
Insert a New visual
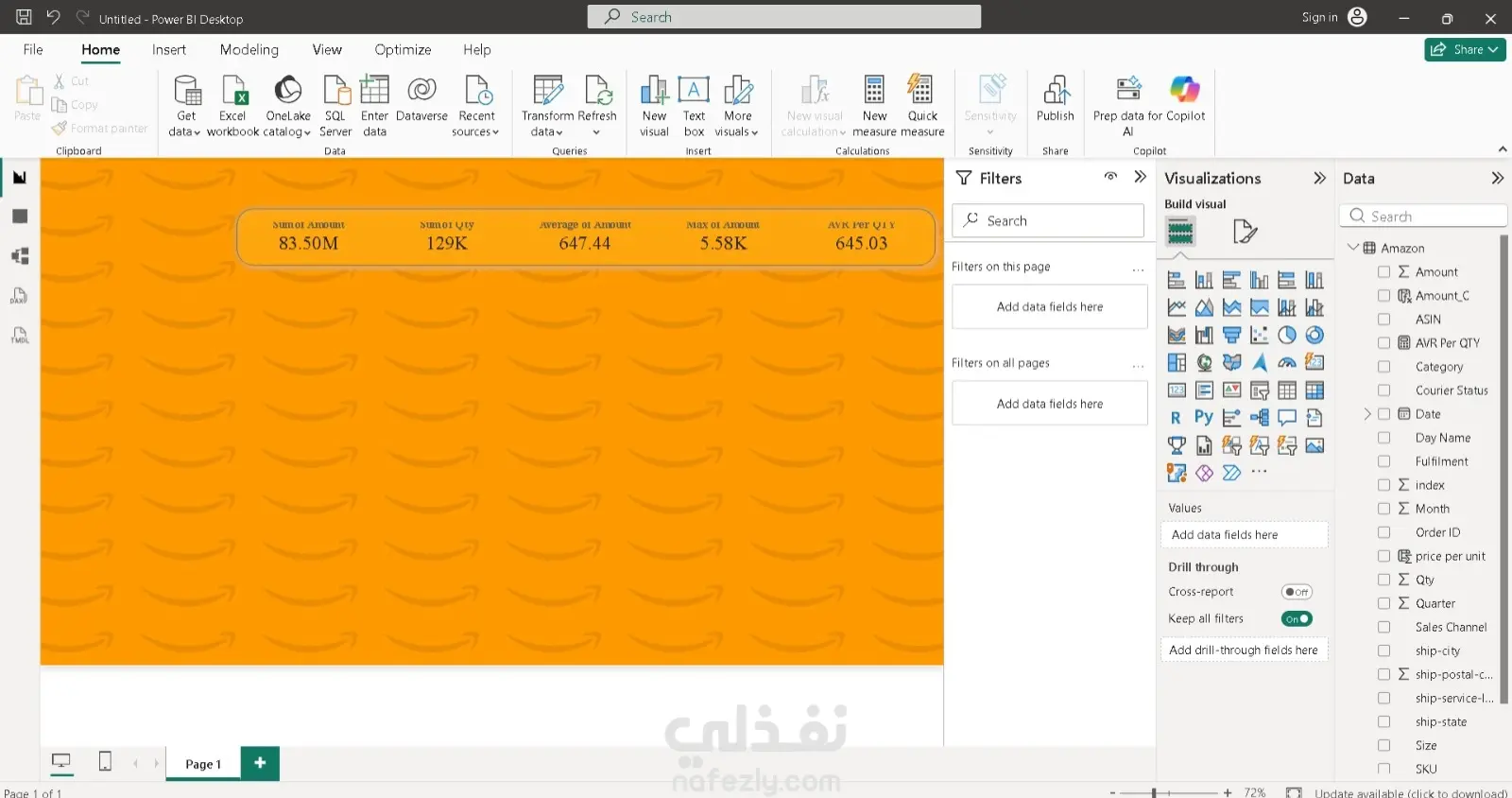(654, 106)
